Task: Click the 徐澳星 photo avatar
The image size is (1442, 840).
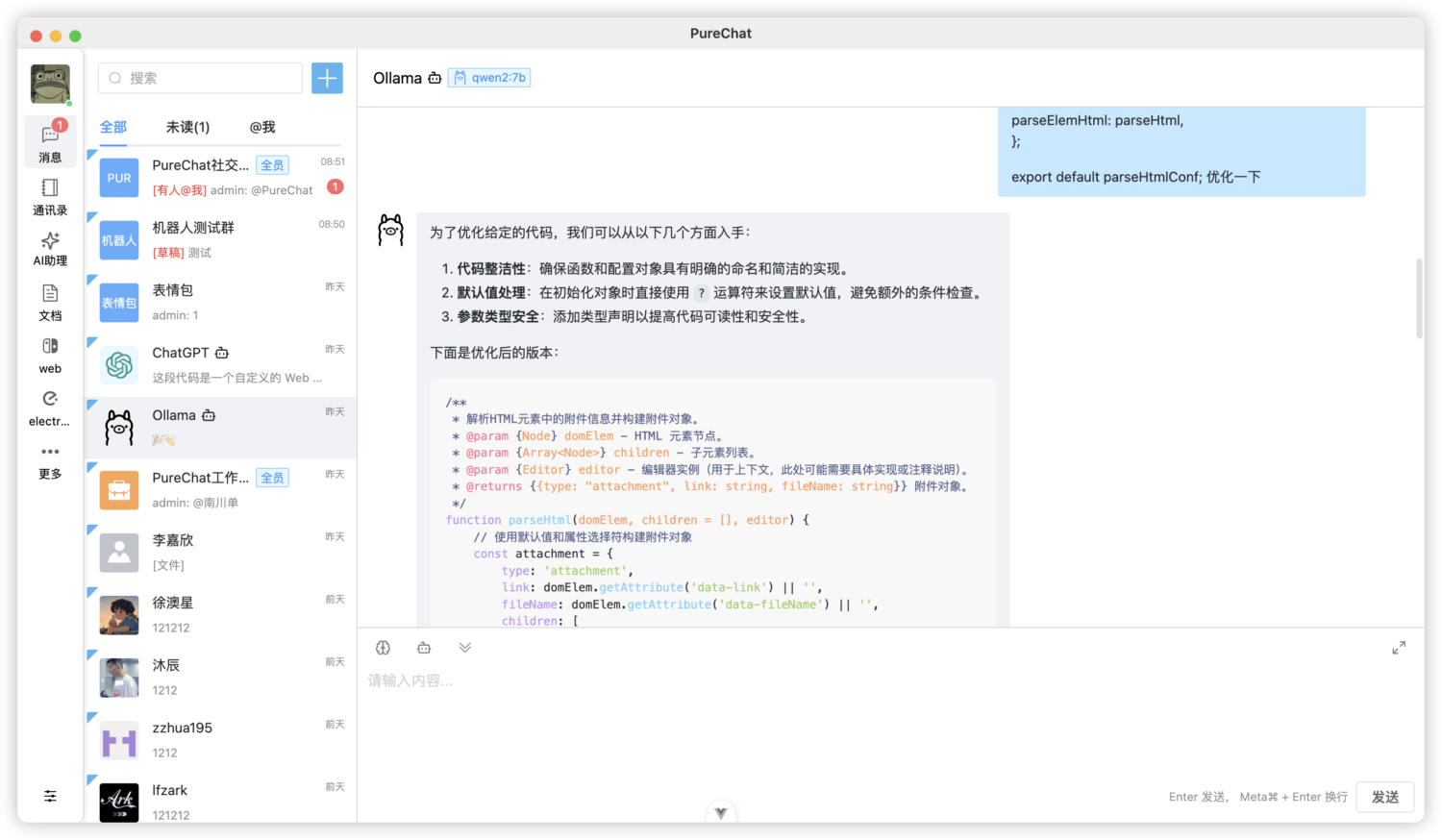Action: 119,615
